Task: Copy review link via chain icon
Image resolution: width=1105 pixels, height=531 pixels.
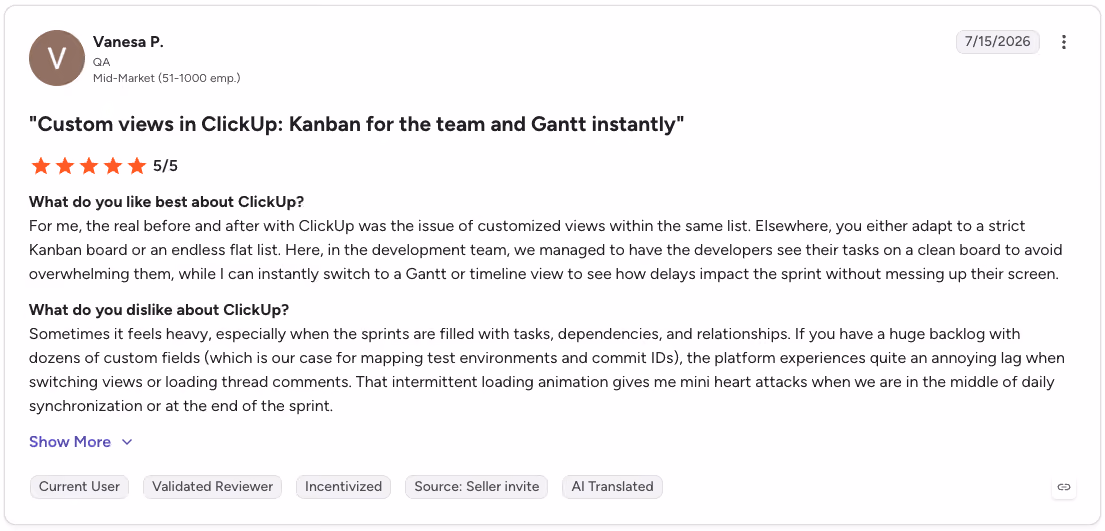Action: (1064, 487)
